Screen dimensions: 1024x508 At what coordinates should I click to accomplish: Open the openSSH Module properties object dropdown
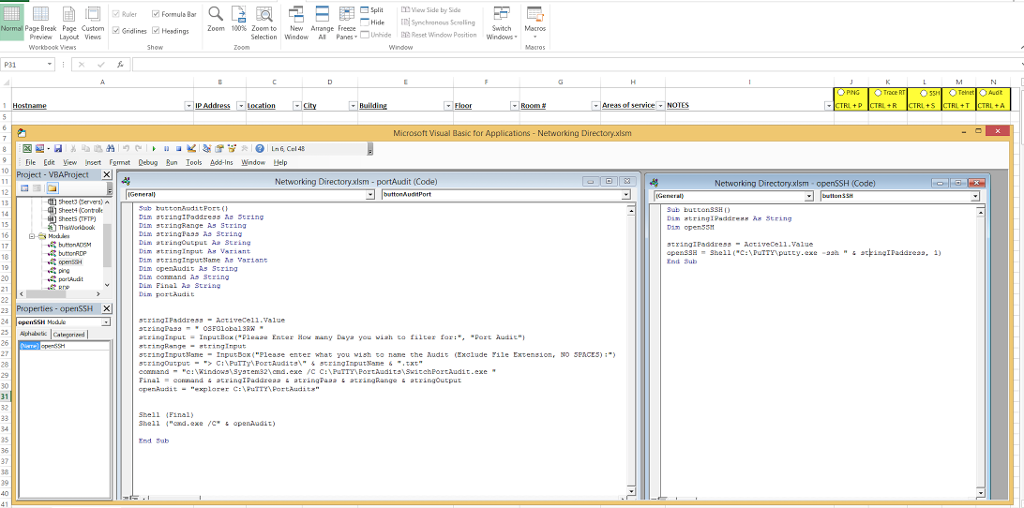click(x=106, y=322)
